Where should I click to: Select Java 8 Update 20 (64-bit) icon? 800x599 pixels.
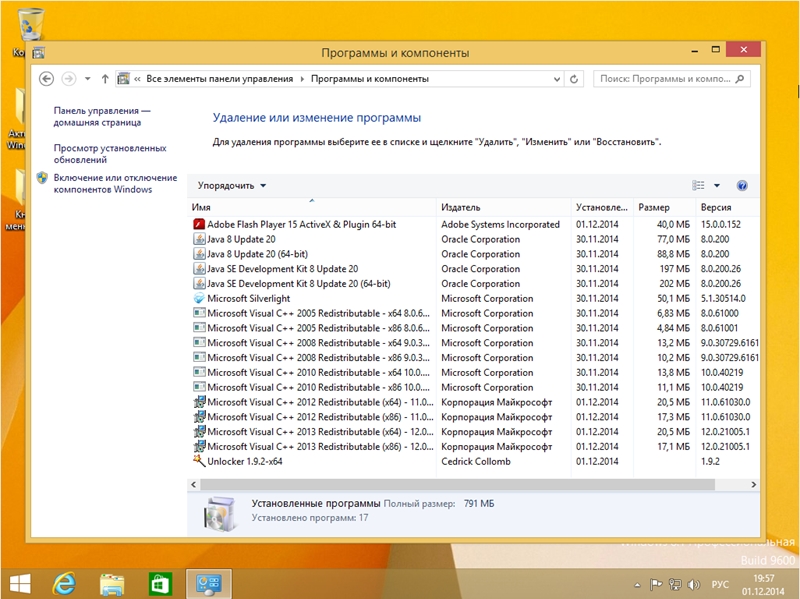click(199, 254)
